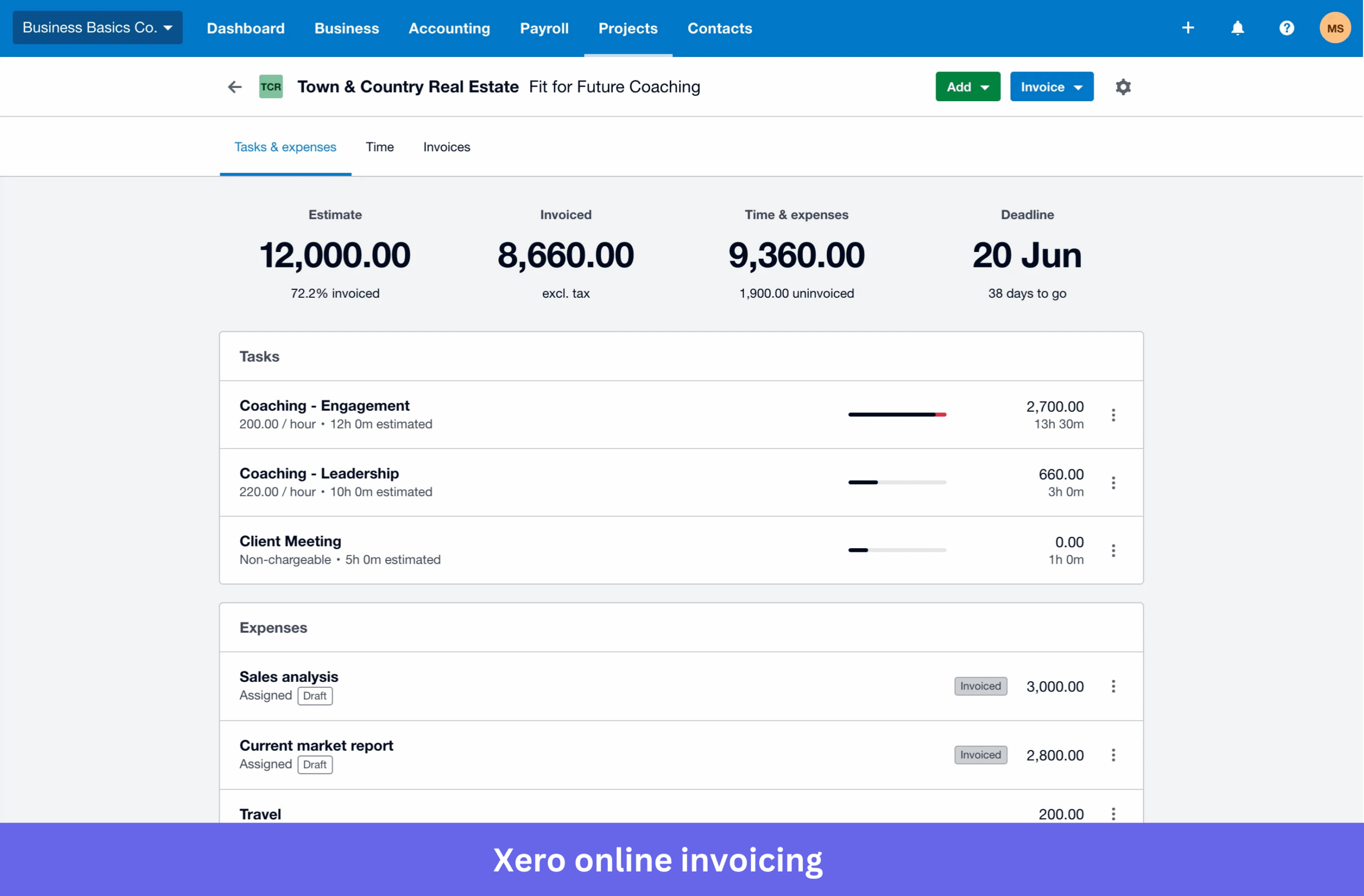This screenshot has width=1364, height=896.
Task: Click the Town & Country Real Estate title
Action: point(408,87)
